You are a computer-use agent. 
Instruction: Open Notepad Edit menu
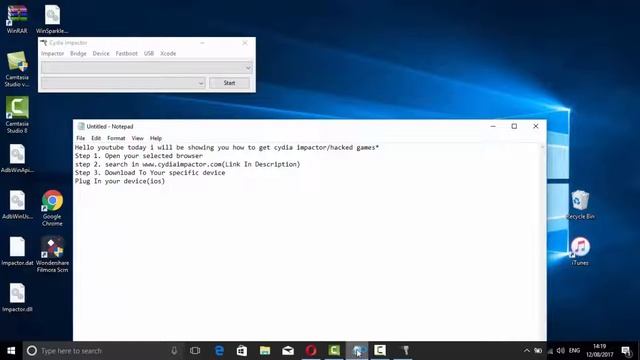coord(96,138)
